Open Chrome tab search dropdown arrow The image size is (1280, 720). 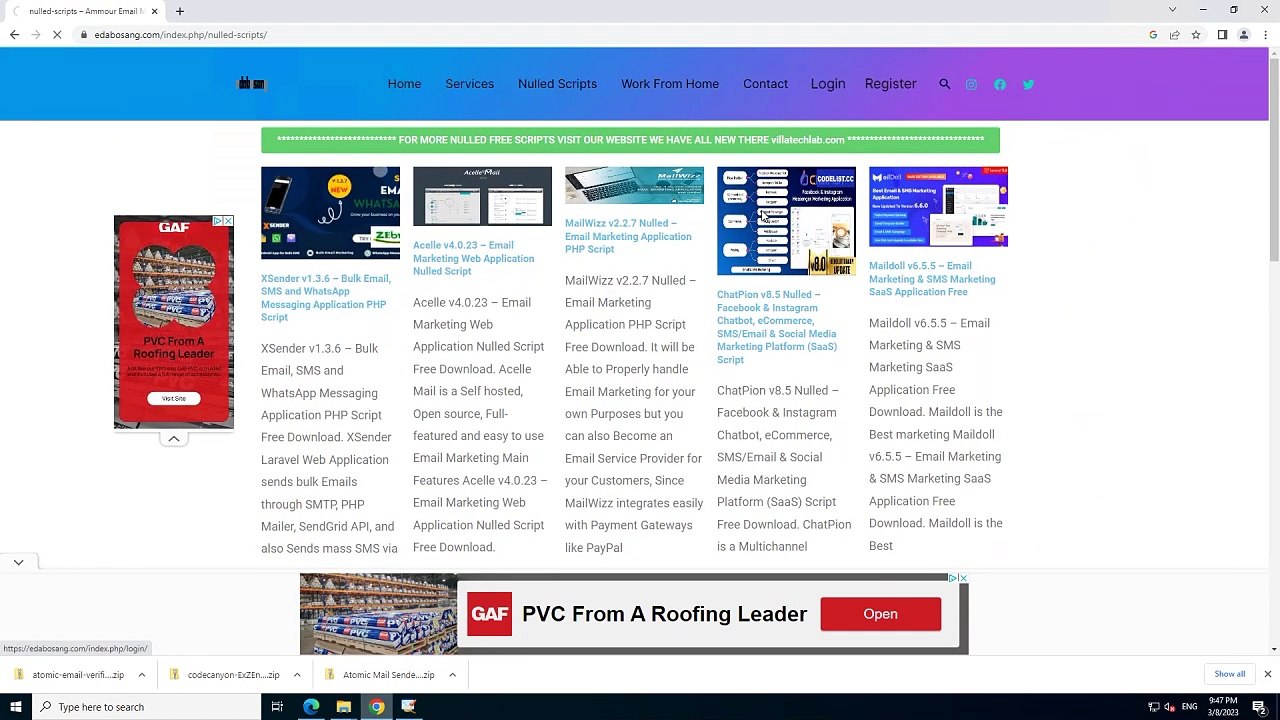click(1172, 10)
